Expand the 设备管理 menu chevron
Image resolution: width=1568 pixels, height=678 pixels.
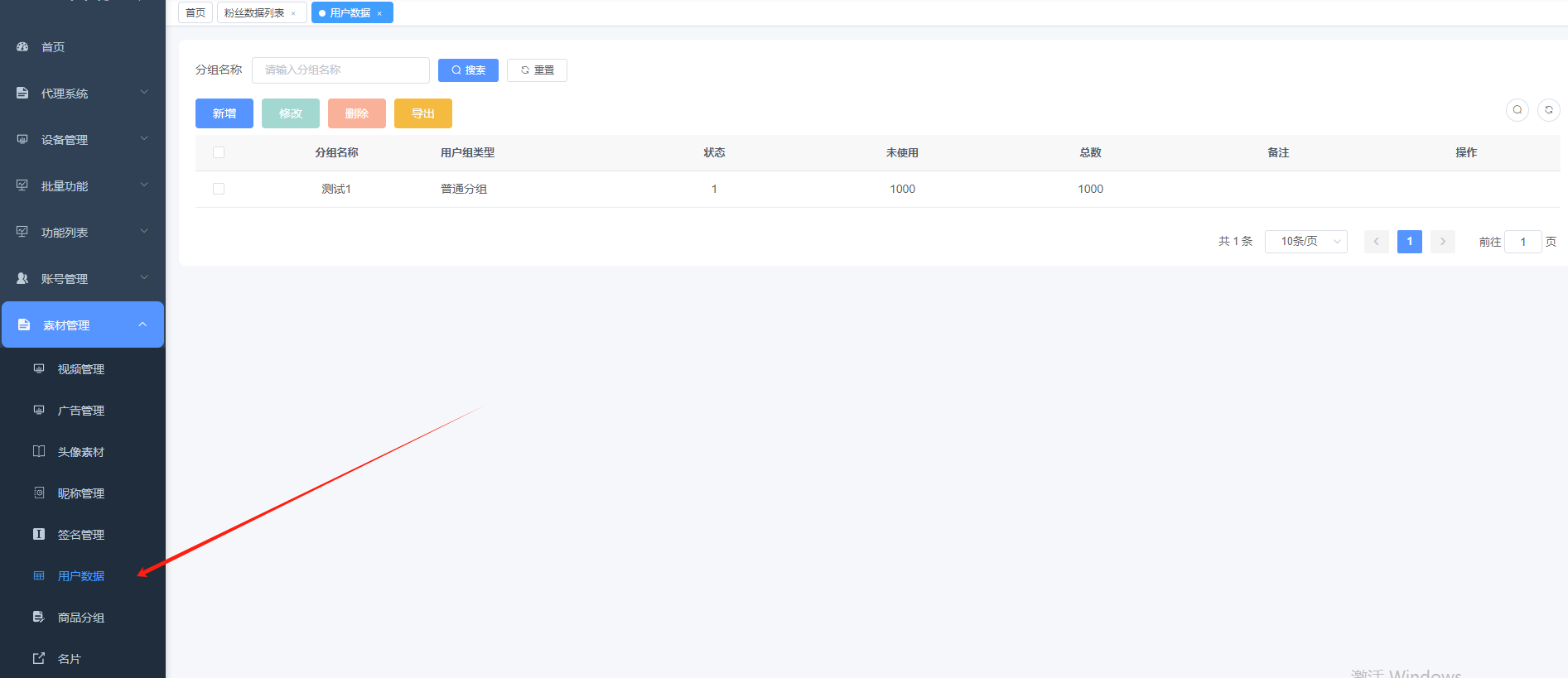tap(144, 138)
